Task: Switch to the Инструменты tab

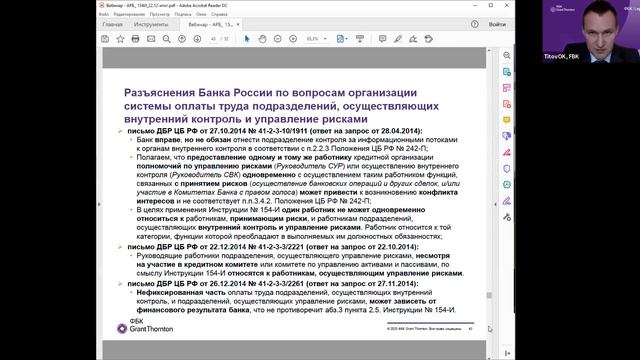Action: pyautogui.click(x=151, y=24)
